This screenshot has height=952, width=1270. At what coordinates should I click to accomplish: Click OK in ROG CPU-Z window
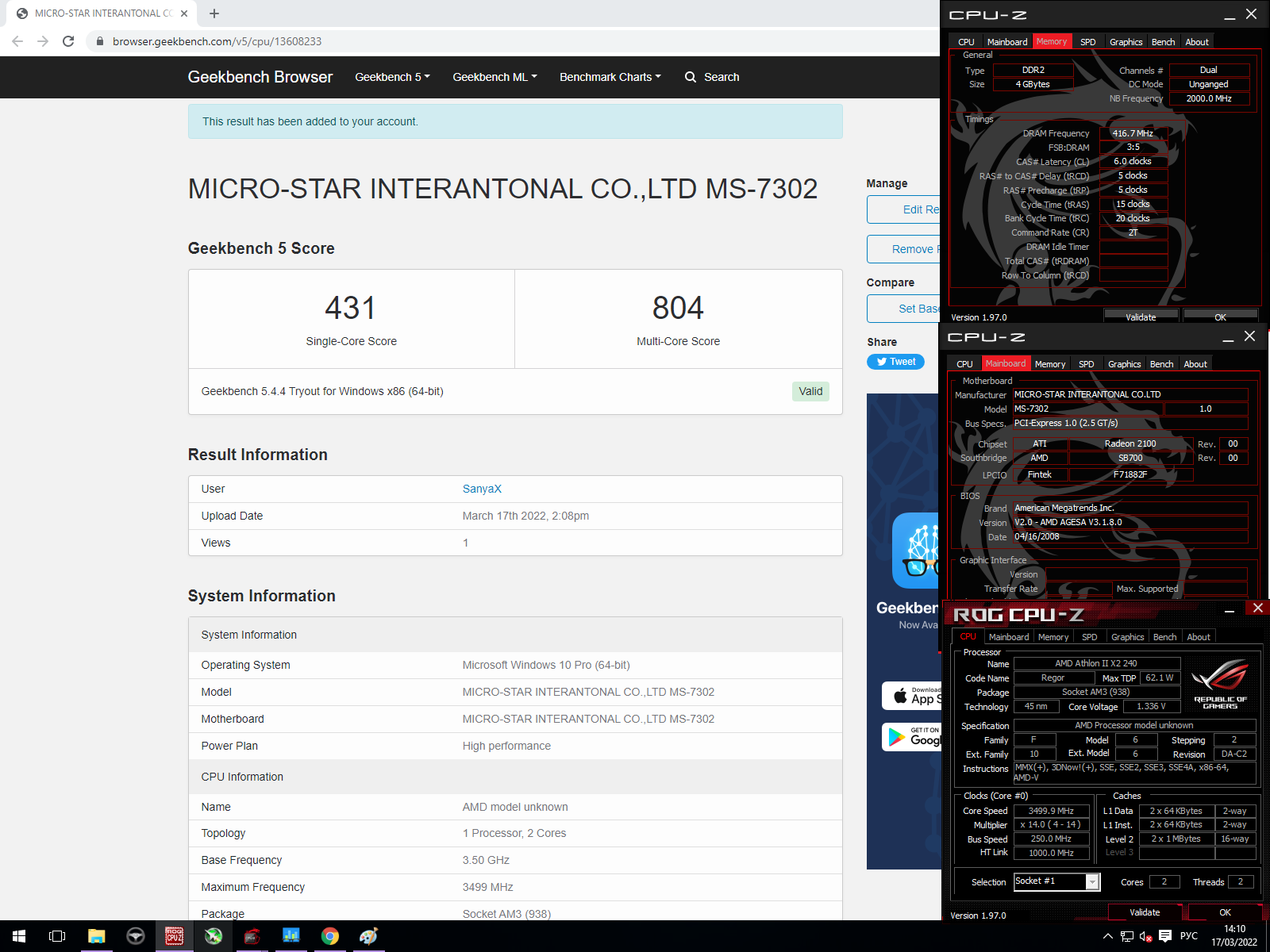[1226, 912]
